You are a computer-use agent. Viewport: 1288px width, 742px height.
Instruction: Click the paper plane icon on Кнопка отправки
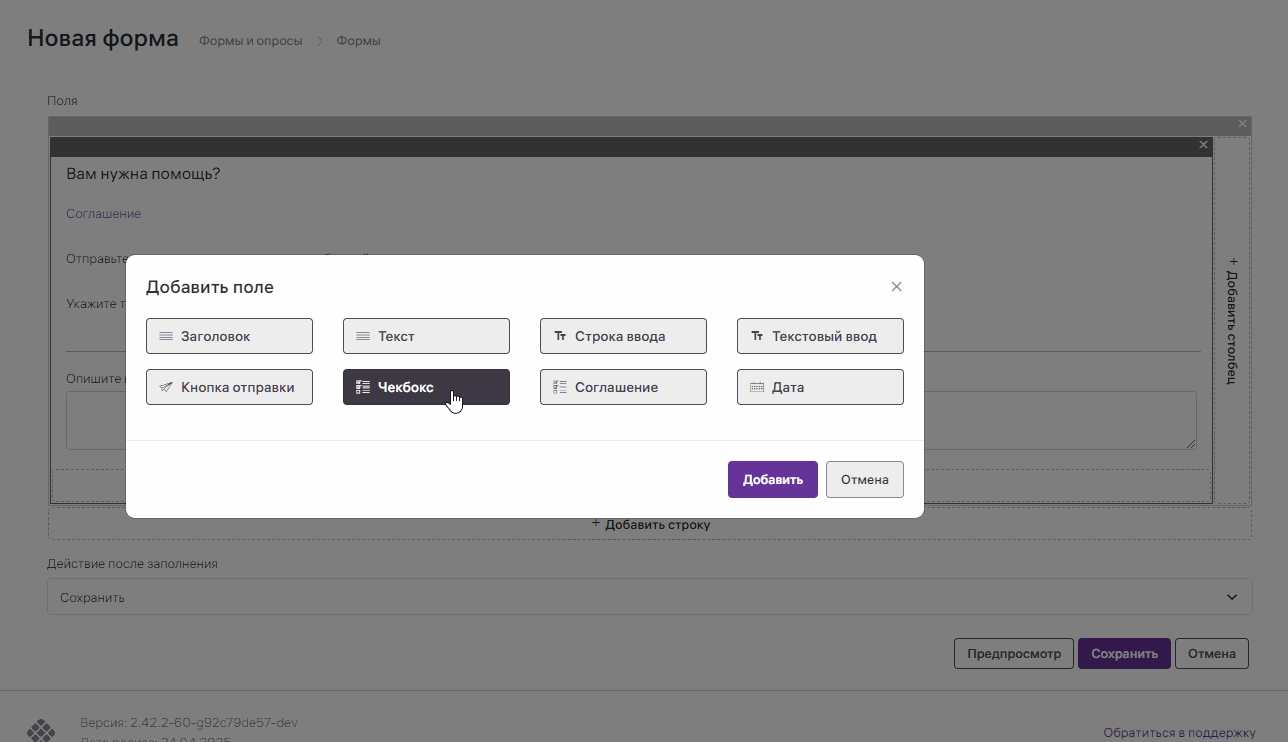tap(166, 388)
